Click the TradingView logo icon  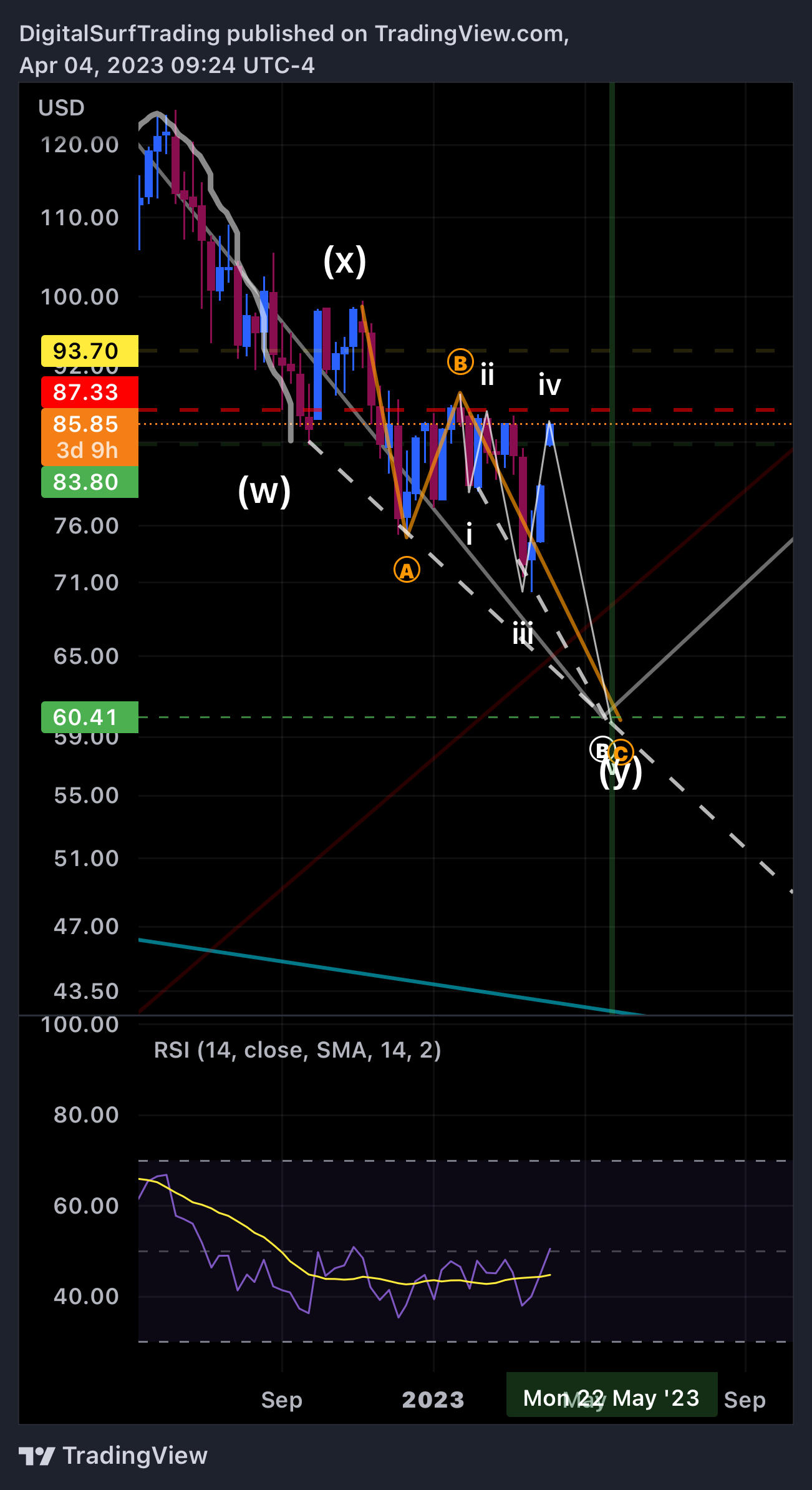click(37, 1456)
